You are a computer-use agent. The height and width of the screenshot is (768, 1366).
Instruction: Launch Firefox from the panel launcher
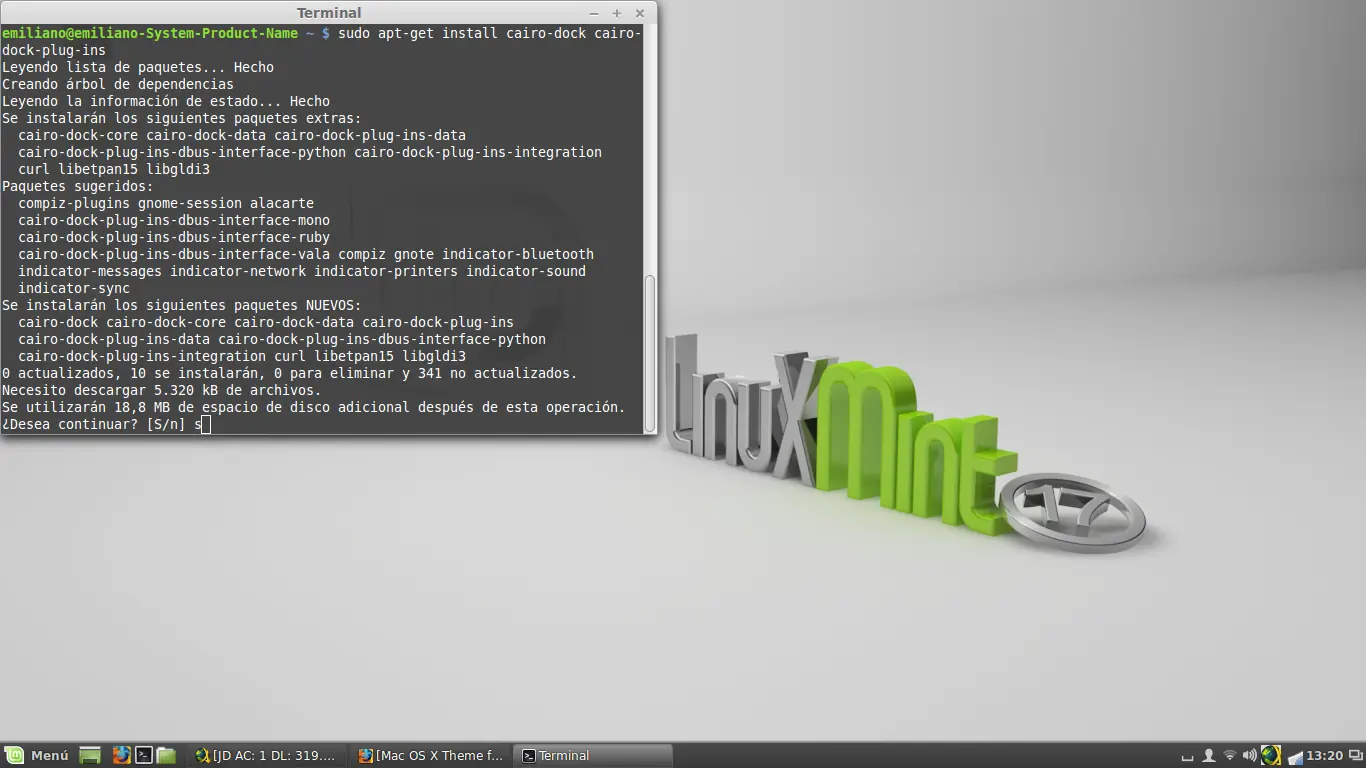pos(121,756)
